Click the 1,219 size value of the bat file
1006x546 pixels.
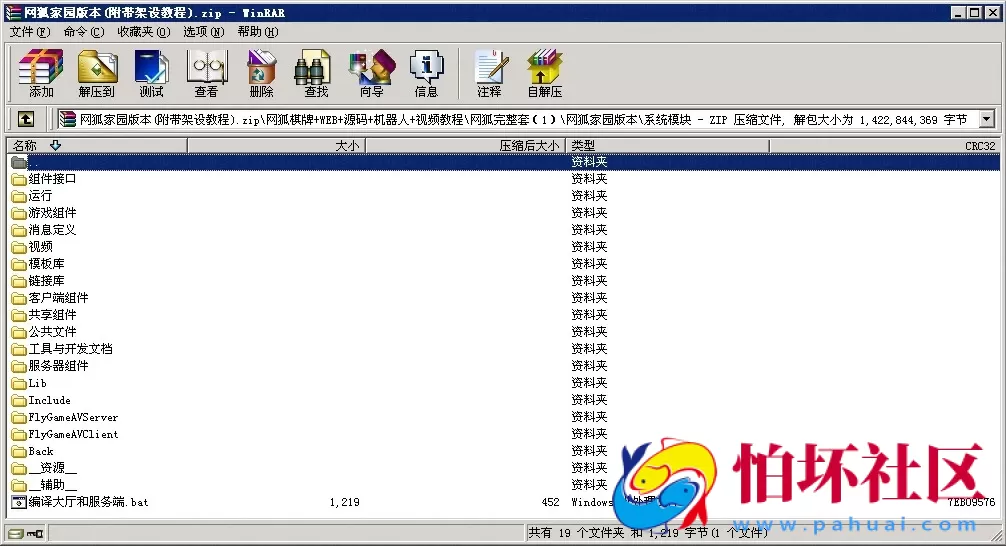coord(345,502)
